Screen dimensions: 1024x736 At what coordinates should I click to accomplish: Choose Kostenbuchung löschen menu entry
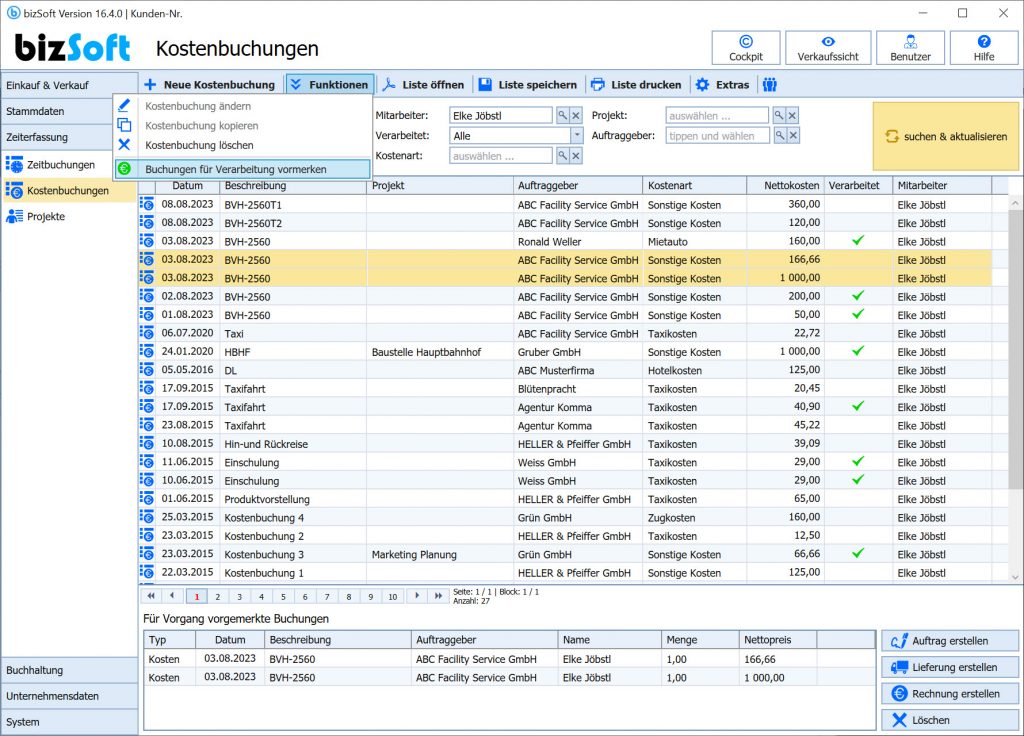(242, 145)
